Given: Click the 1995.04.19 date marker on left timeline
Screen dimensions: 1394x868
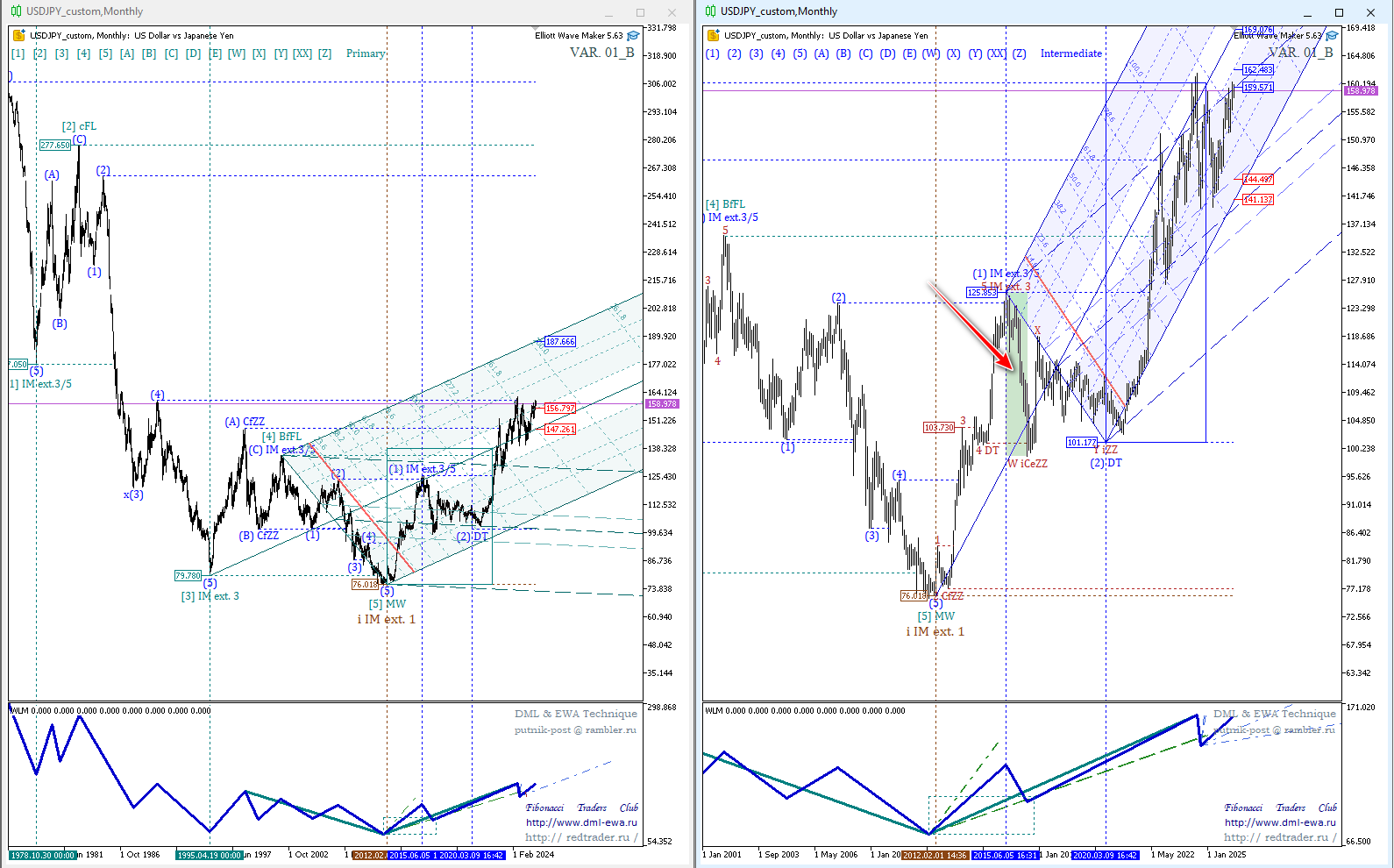Looking at the screenshot, I should click(x=209, y=855).
